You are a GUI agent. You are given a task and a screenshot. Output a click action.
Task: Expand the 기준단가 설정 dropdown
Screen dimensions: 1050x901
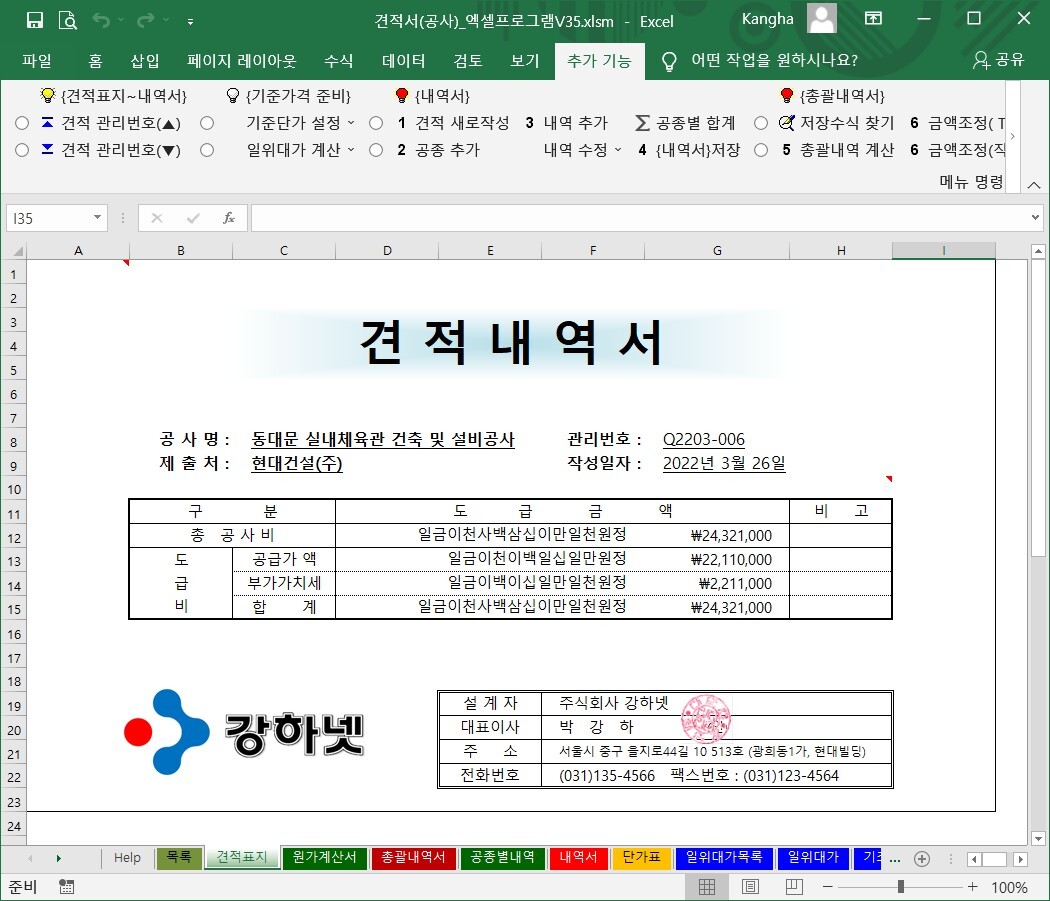[351, 123]
